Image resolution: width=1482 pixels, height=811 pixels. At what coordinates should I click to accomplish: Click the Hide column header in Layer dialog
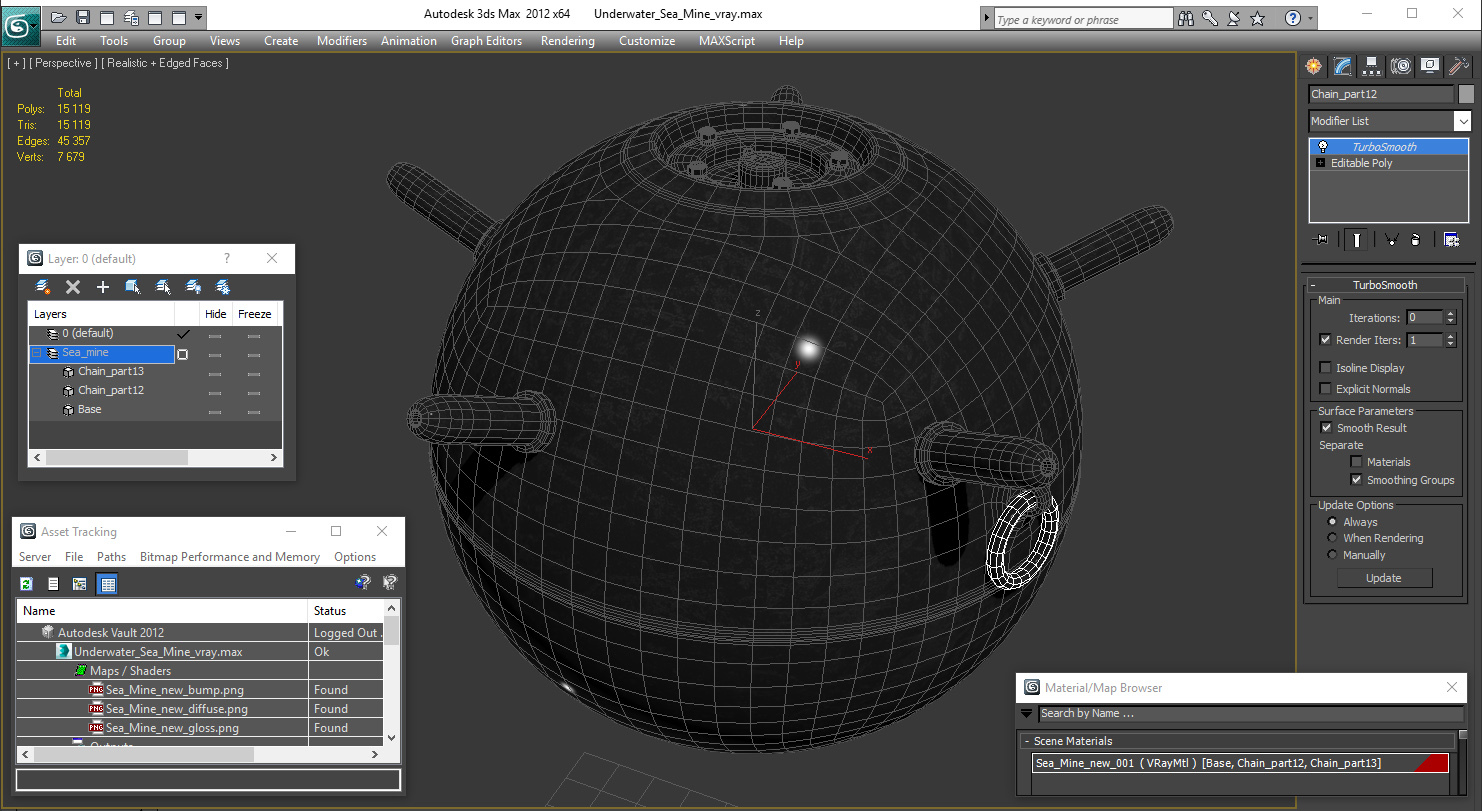tap(216, 314)
